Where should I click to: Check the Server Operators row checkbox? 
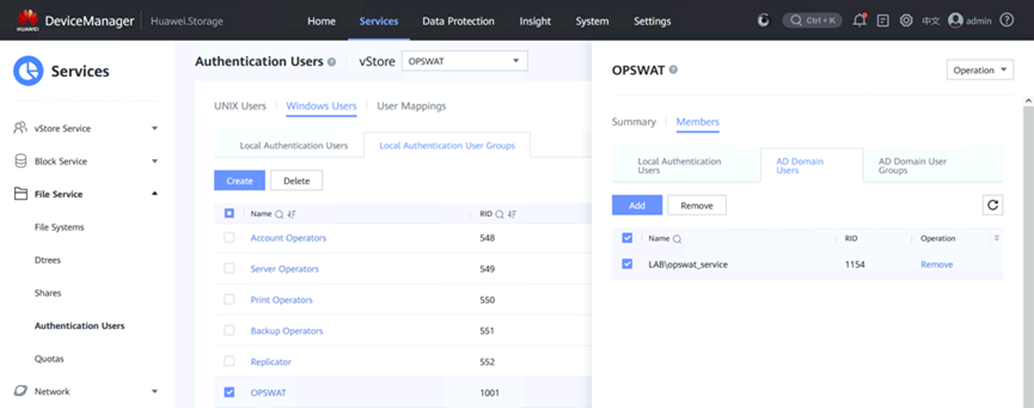[x=229, y=268]
